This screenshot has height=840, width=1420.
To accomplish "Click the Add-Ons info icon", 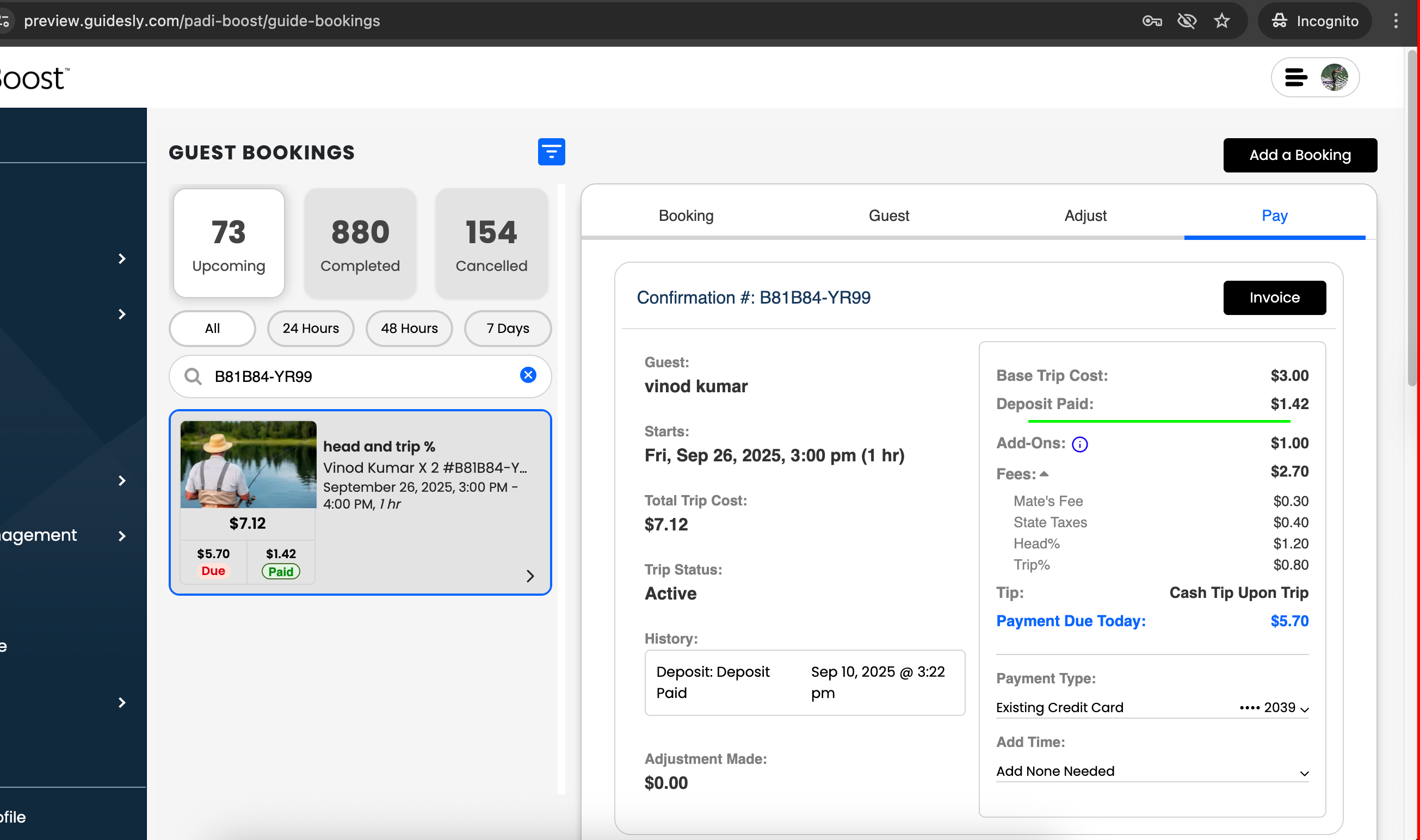I will 1079,444.
